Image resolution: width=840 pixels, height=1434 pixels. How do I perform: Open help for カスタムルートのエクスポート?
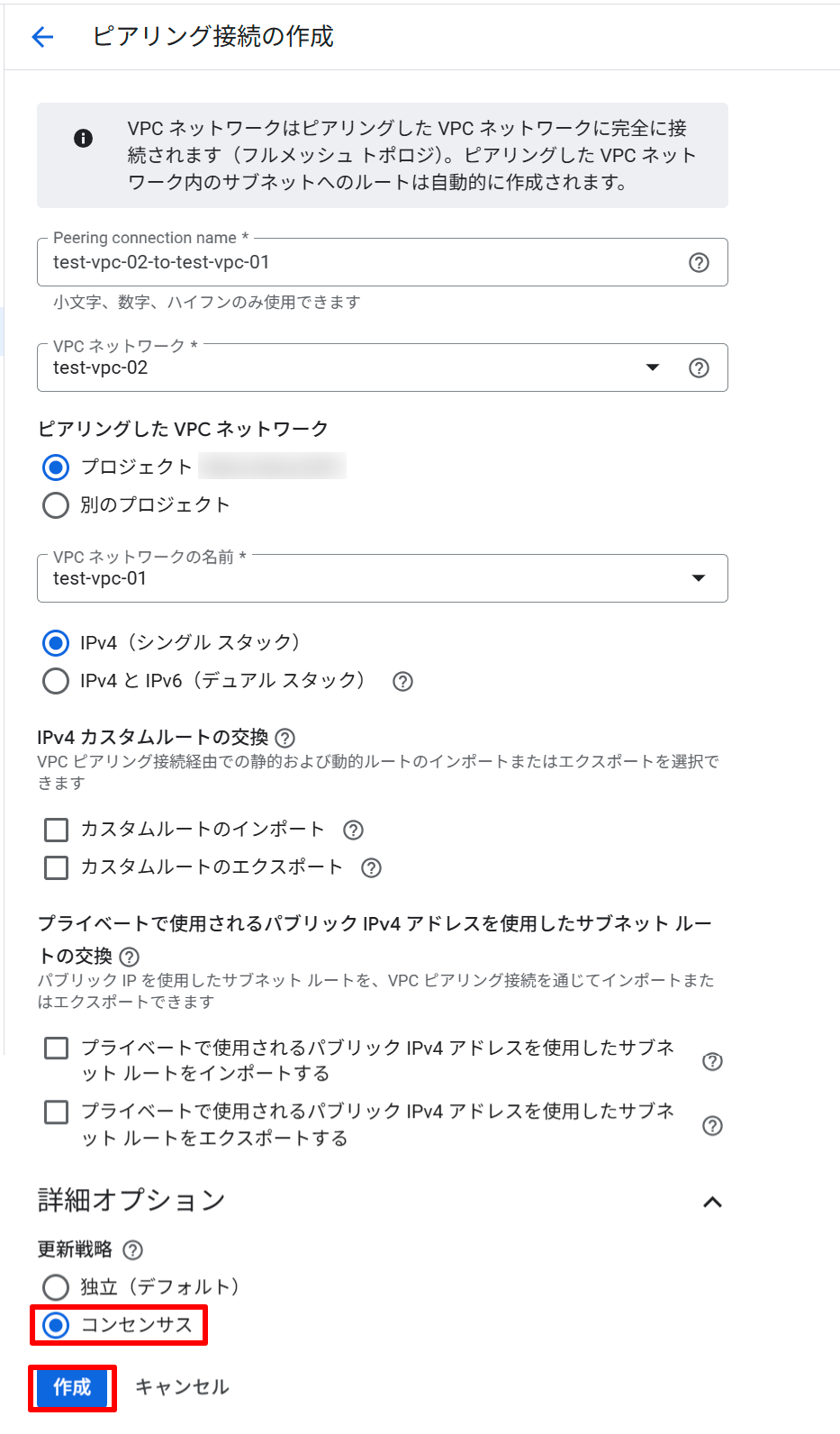pyautogui.click(x=372, y=867)
